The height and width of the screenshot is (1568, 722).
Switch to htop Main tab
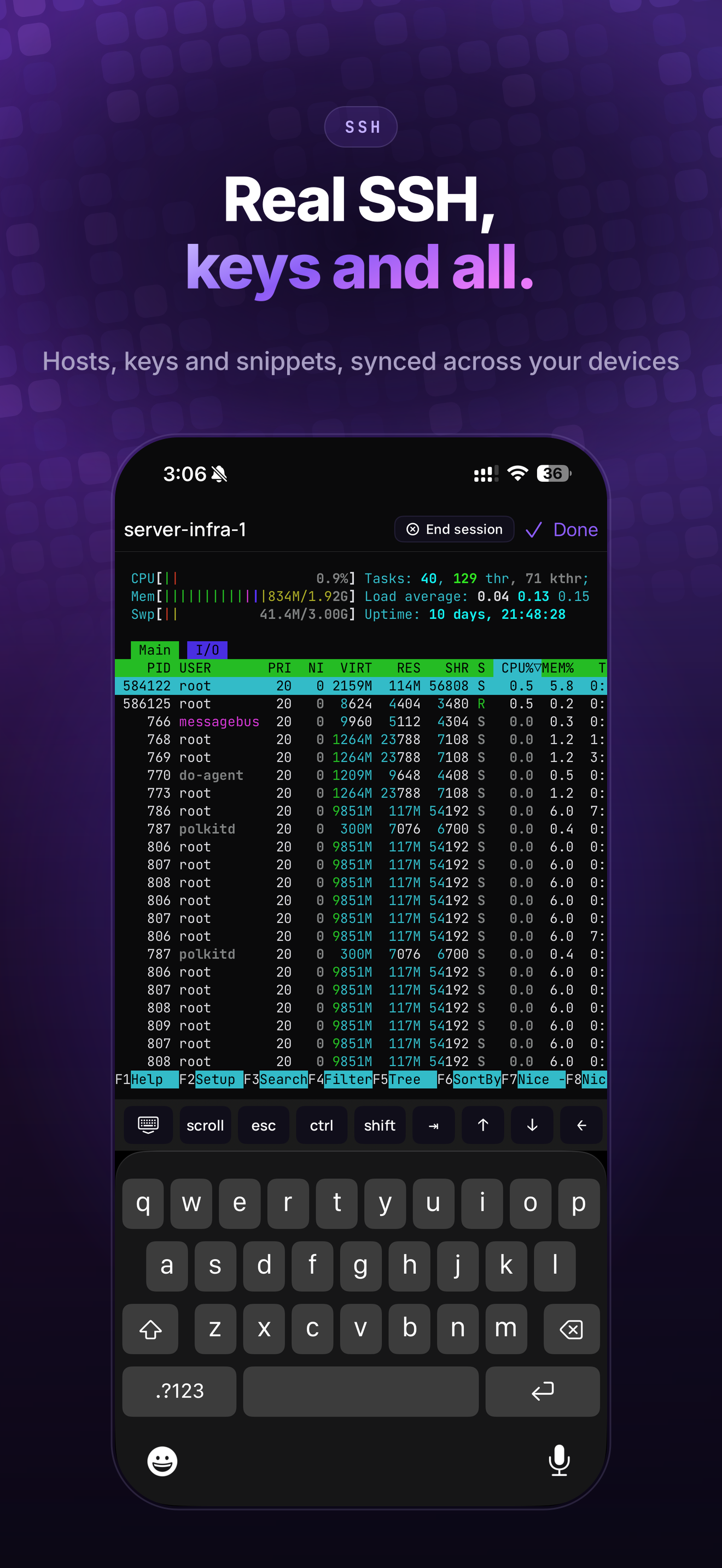click(155, 650)
